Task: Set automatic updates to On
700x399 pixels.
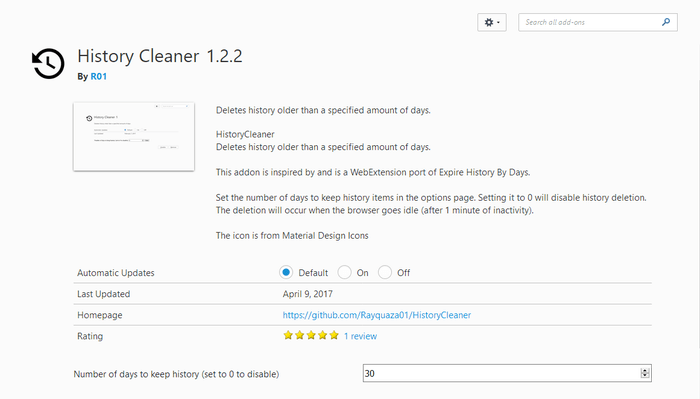Action: pos(344,272)
